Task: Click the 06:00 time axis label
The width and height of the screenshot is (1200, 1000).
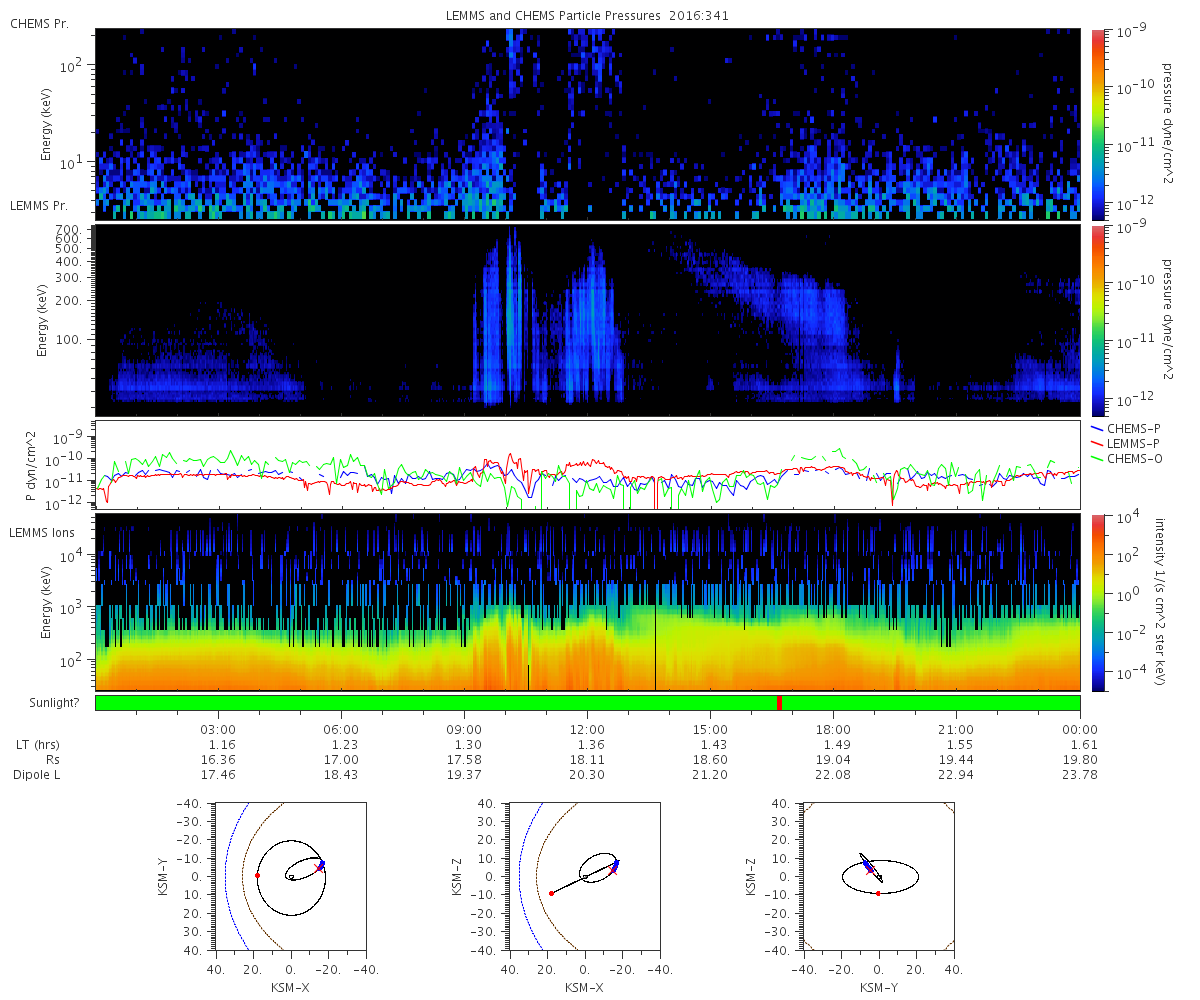Action: point(341,729)
